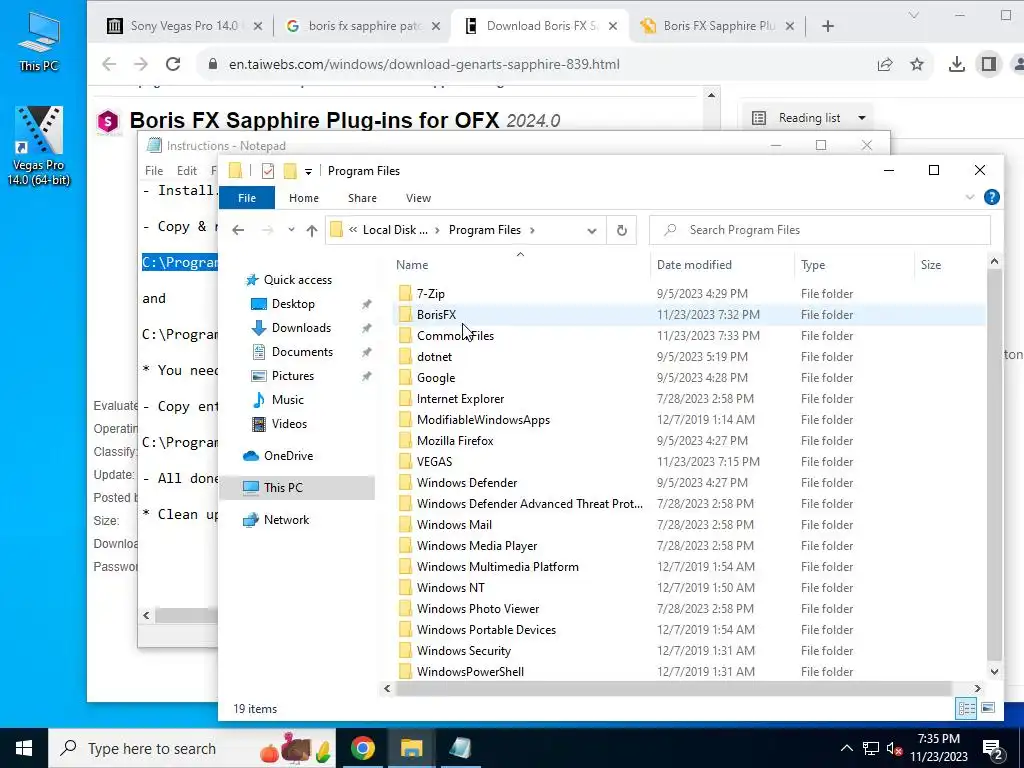The image size is (1024, 768).
Task: Open the Windows Start menu
Action: 24,748
